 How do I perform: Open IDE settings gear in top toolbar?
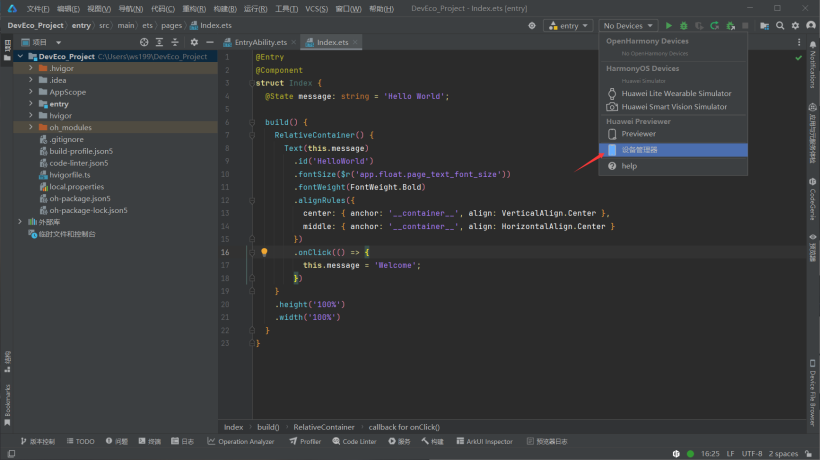pyautogui.click(x=795, y=26)
